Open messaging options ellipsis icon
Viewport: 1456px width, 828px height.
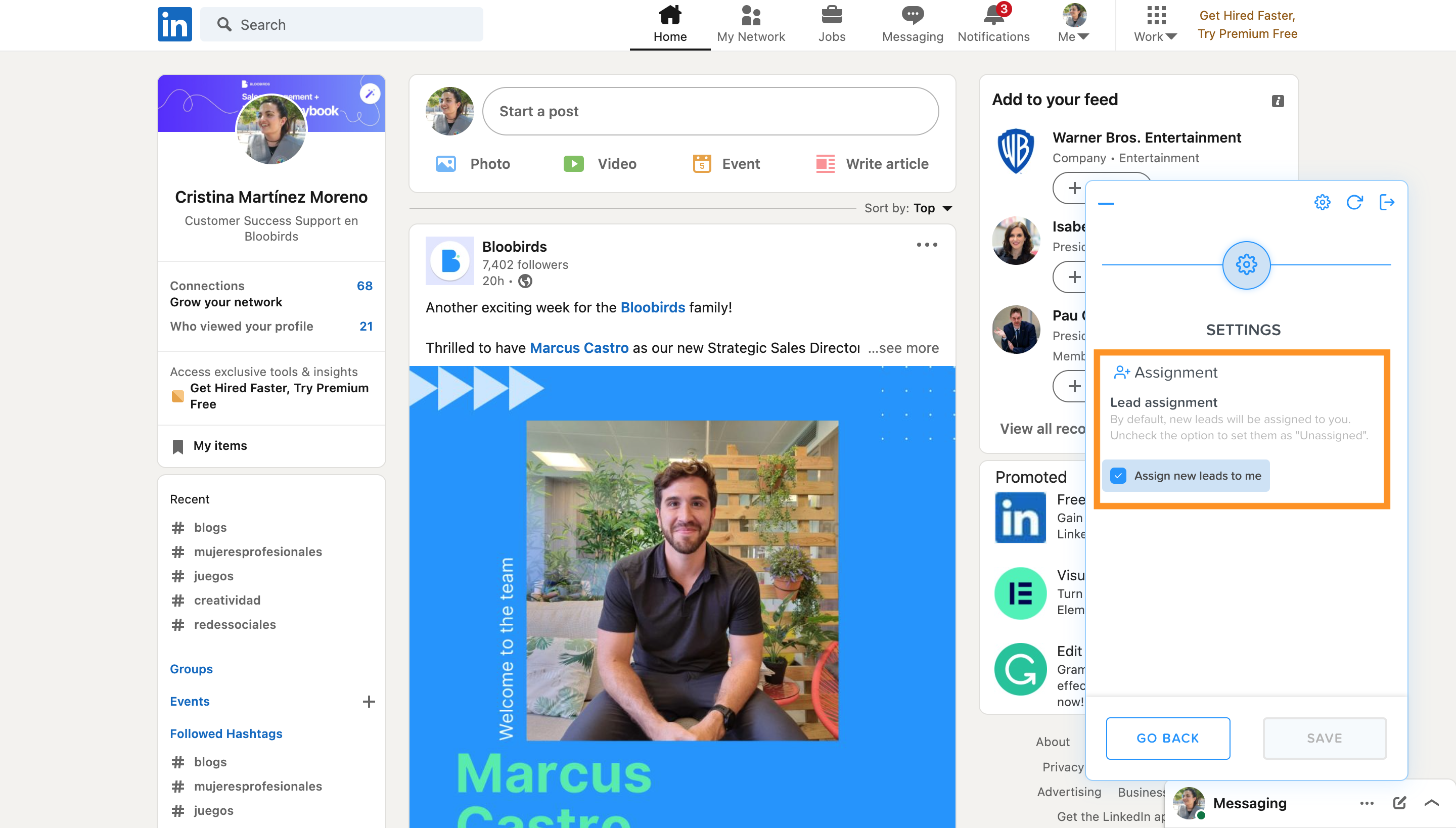pyautogui.click(x=1367, y=803)
